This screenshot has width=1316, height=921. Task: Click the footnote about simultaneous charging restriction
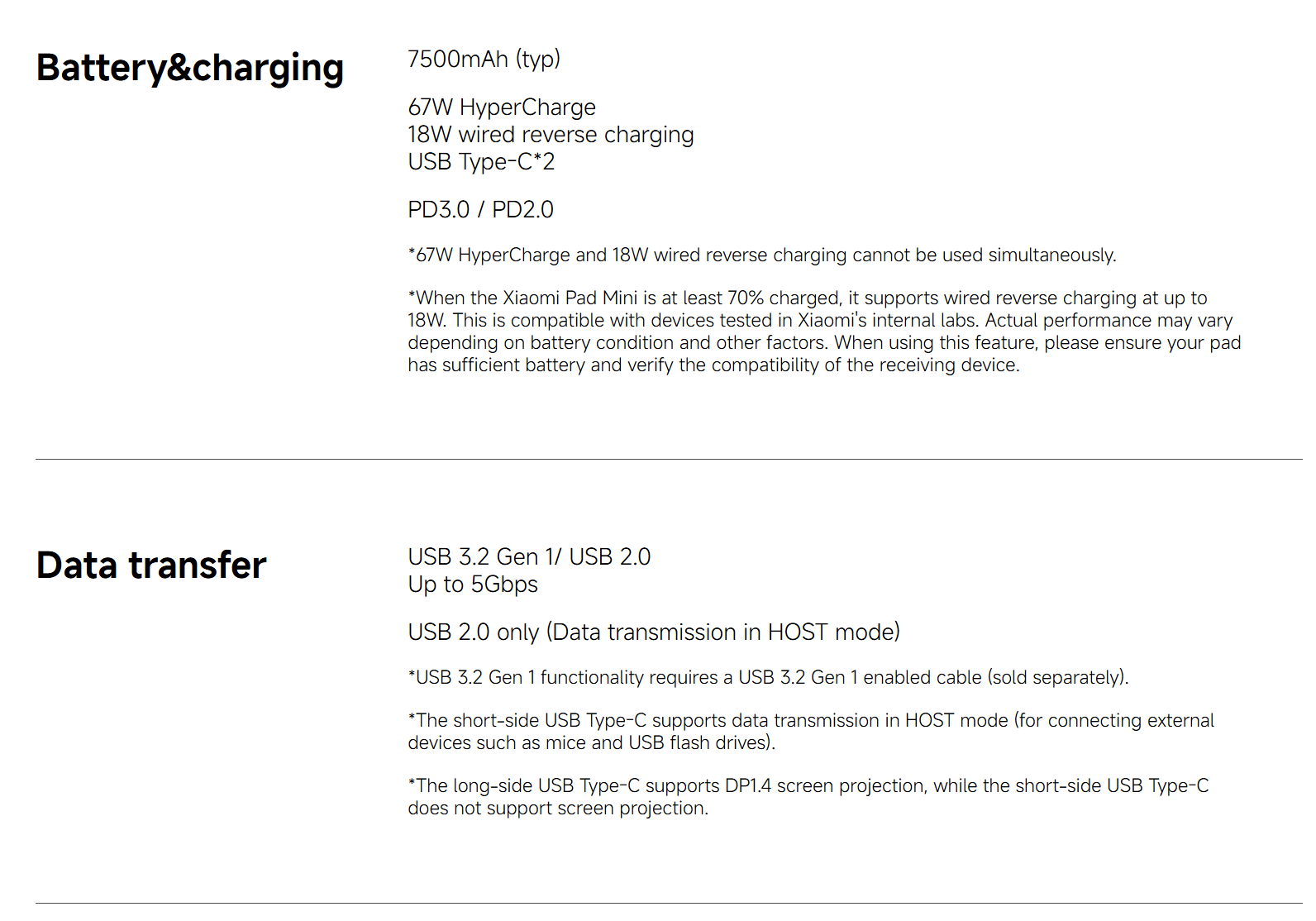[x=761, y=255]
